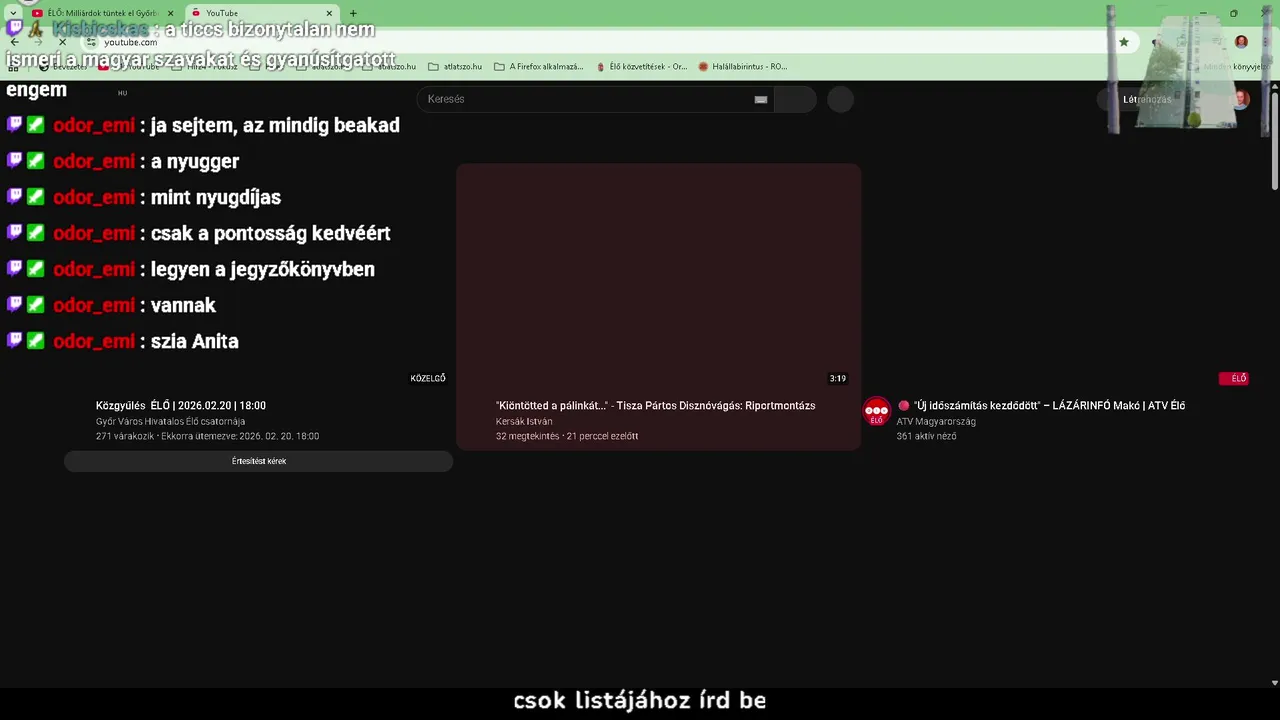Click the ATV Magyarország channel avatar

pyautogui.click(x=877, y=412)
